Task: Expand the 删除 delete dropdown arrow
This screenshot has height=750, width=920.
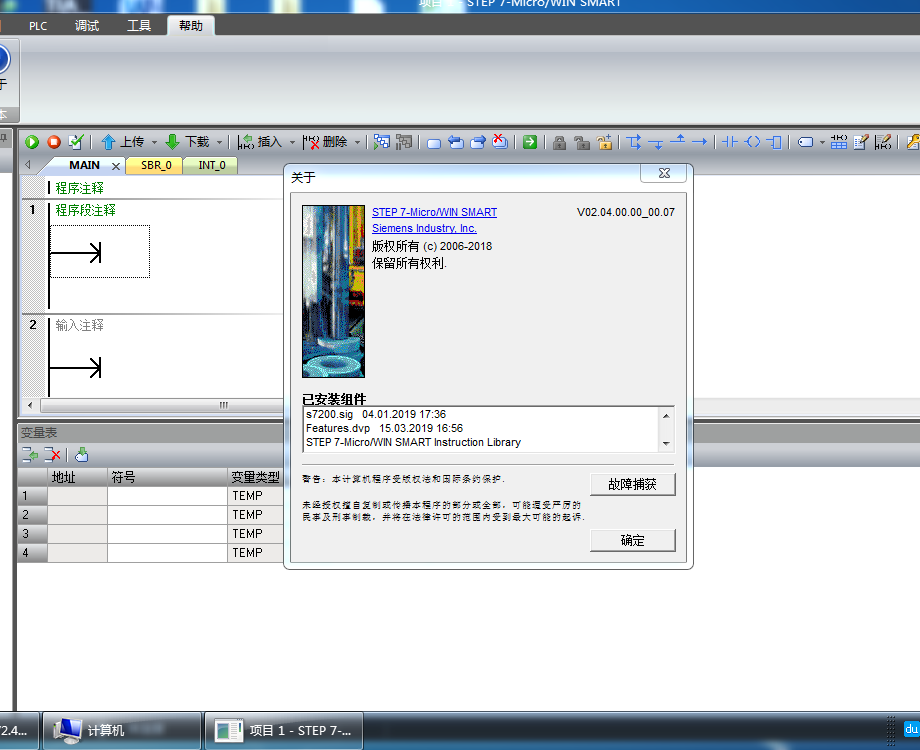Action: pyautogui.click(x=357, y=143)
